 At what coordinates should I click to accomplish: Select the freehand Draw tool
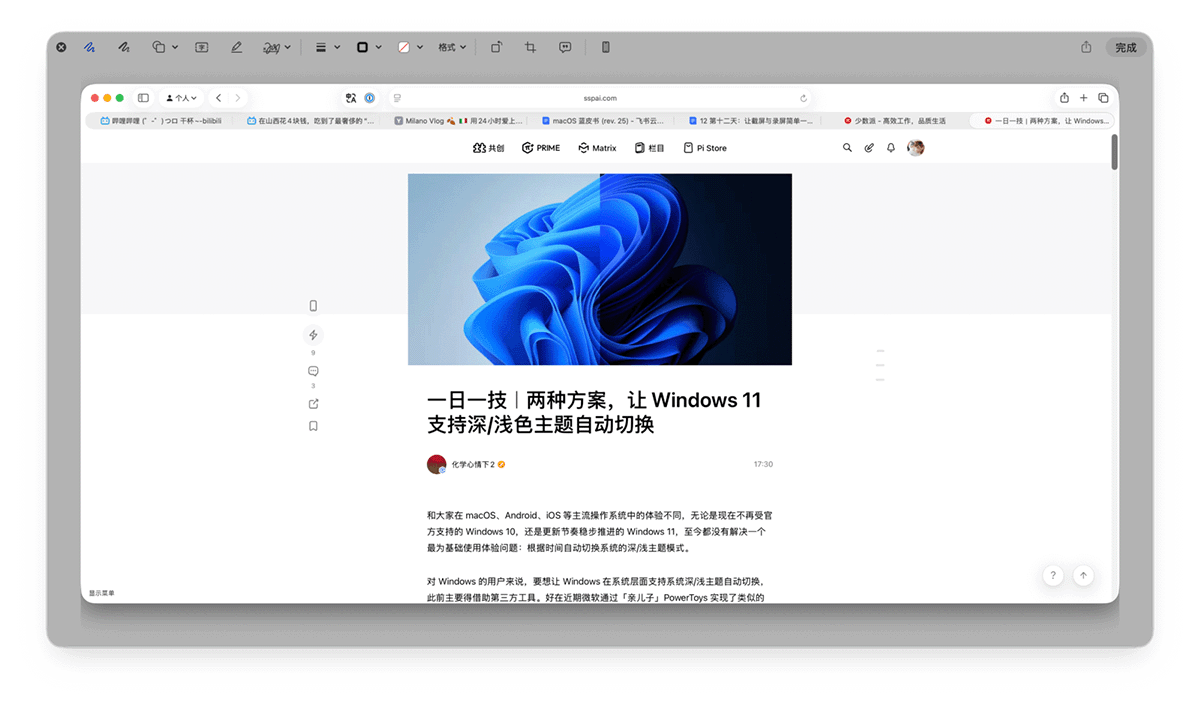(124, 47)
